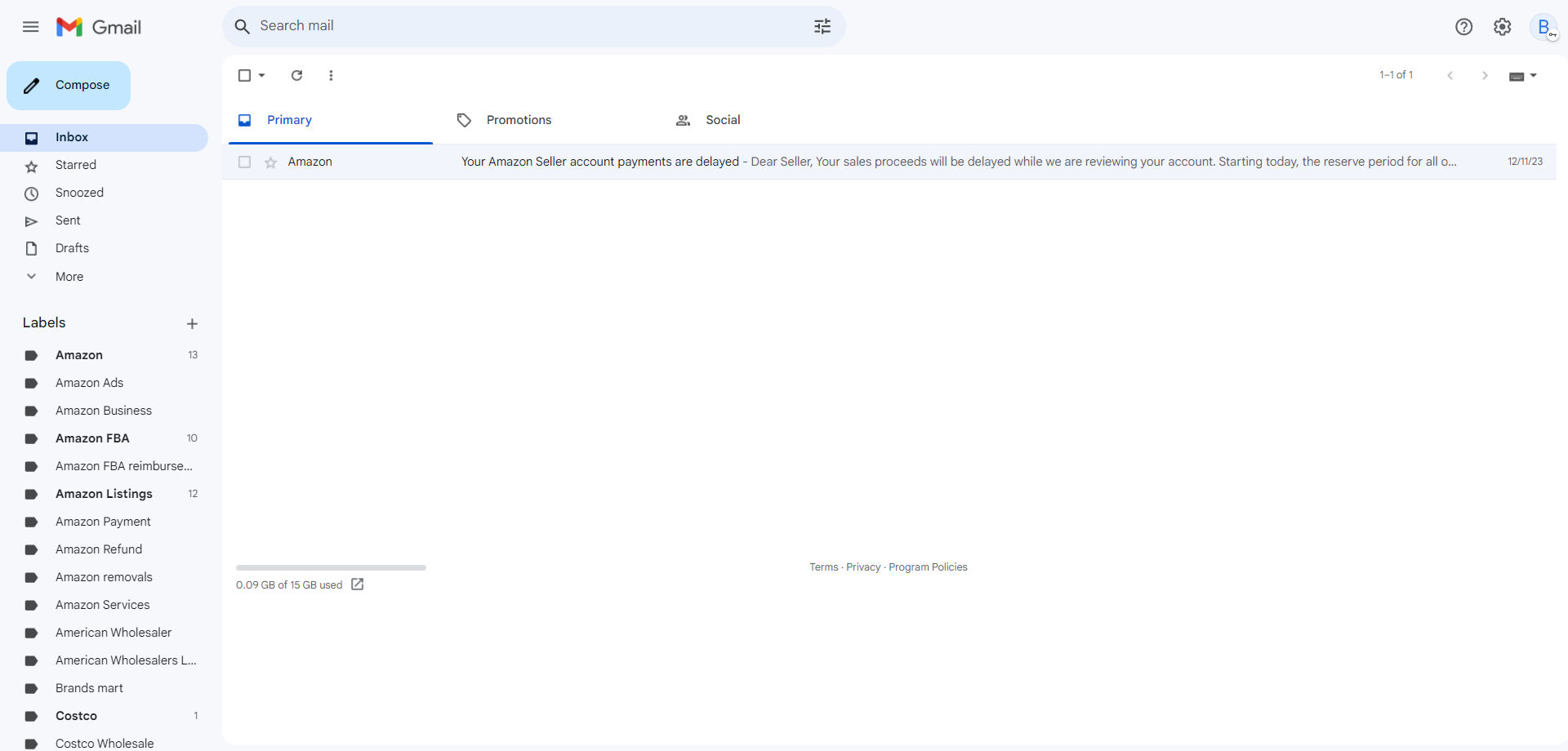Screen dimensions: 1568x751
Task: Open the Google account avatar
Action: [1543, 27]
